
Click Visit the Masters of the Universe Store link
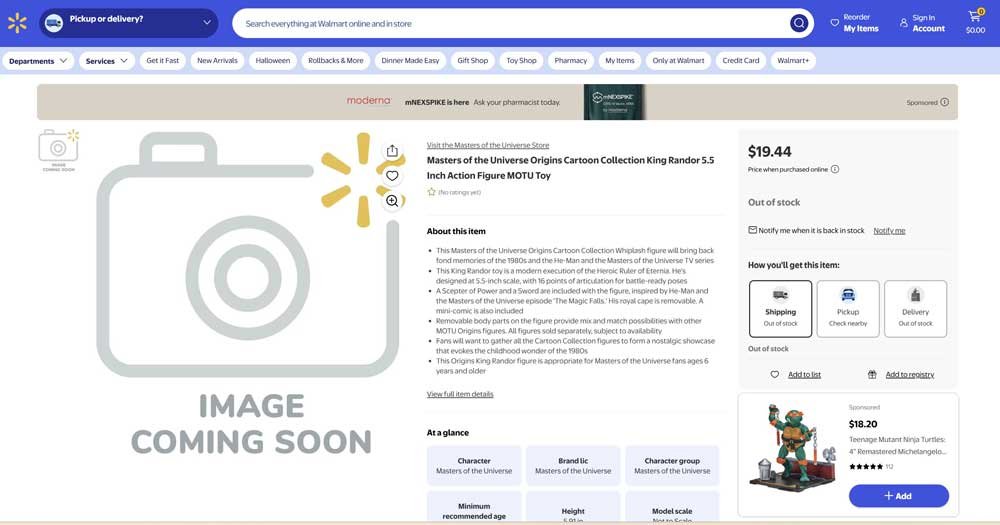click(488, 145)
